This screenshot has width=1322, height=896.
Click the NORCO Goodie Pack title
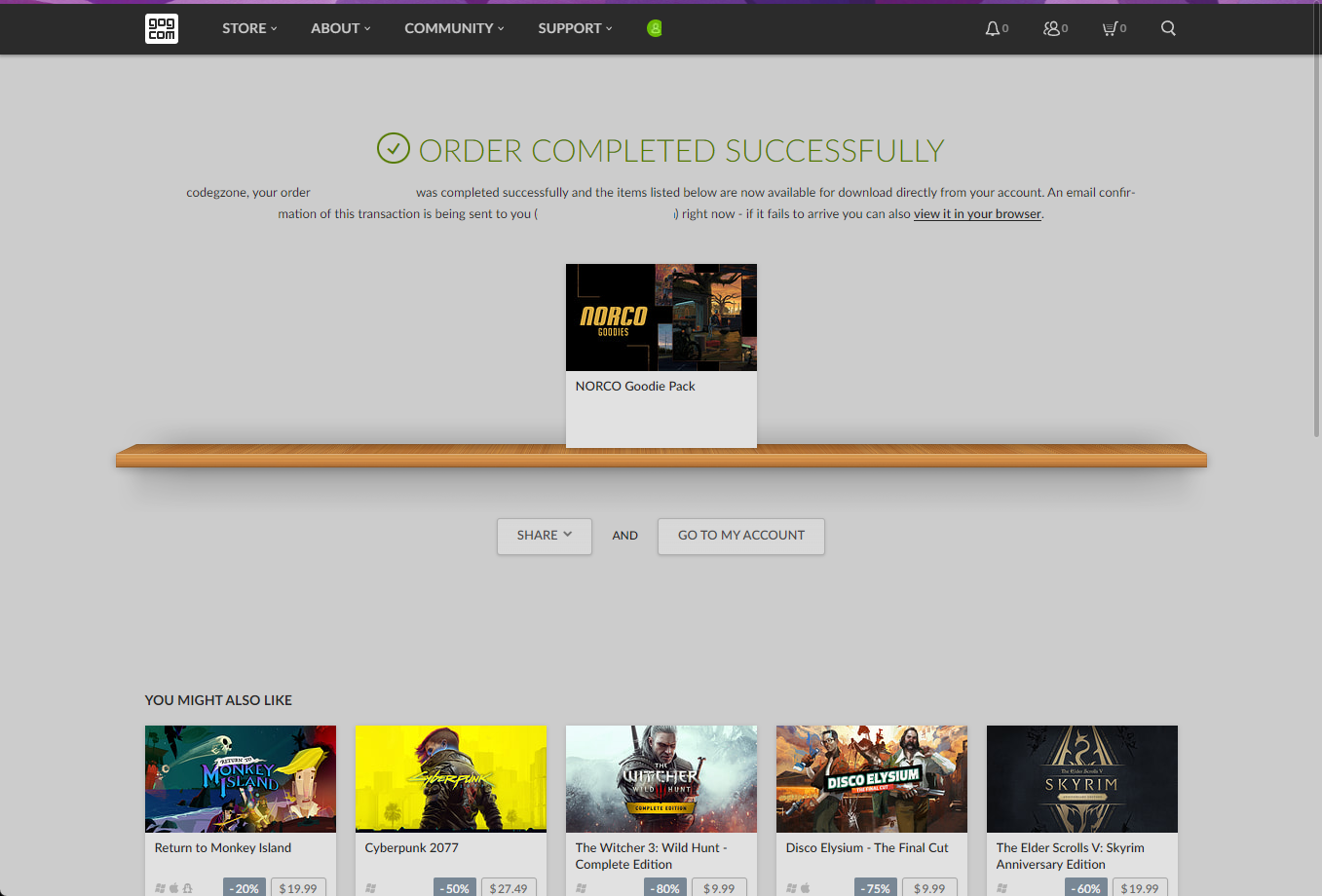pos(635,387)
